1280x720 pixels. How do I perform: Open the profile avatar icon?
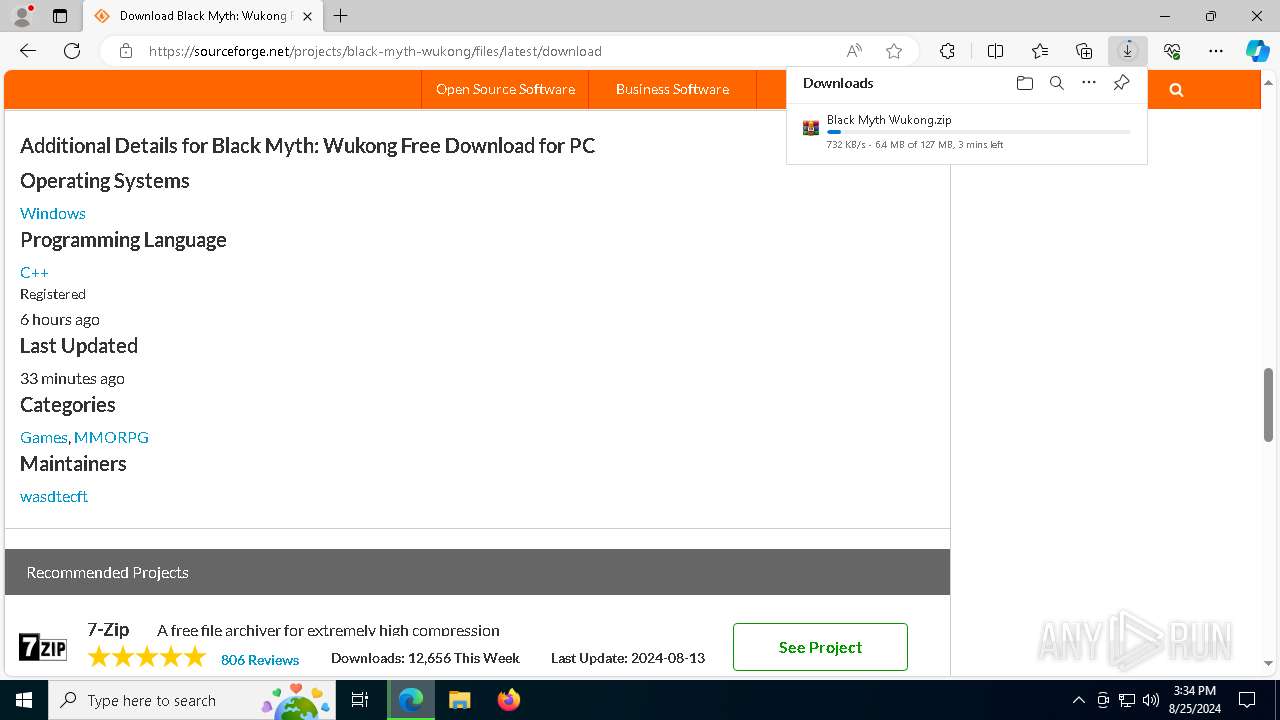(22, 16)
